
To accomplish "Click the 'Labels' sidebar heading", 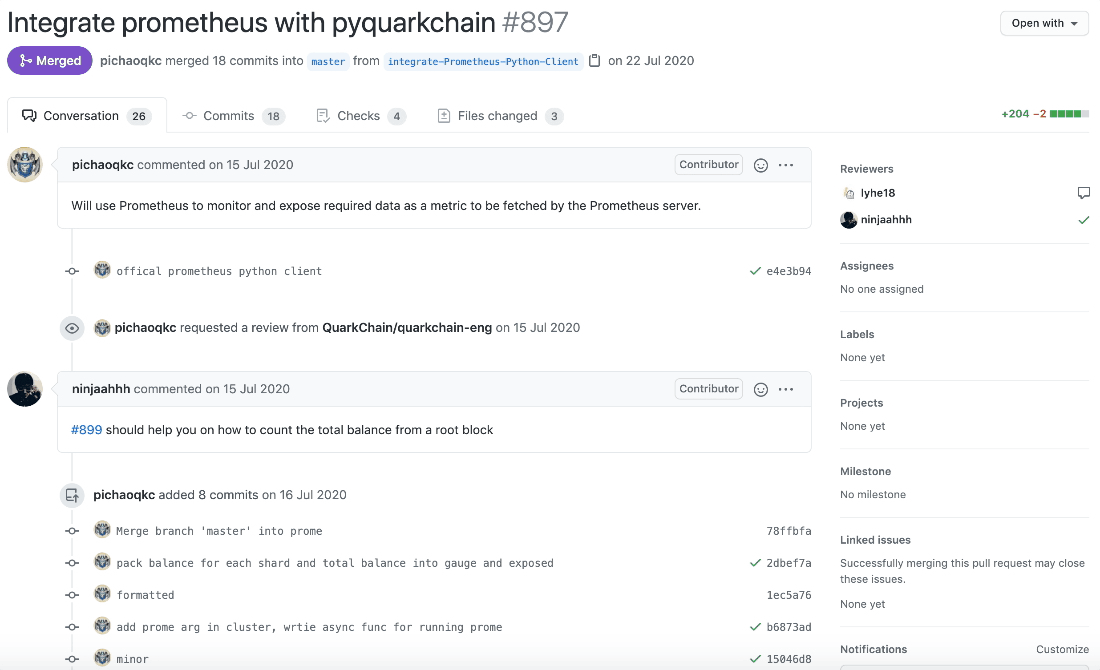I will pyautogui.click(x=857, y=334).
